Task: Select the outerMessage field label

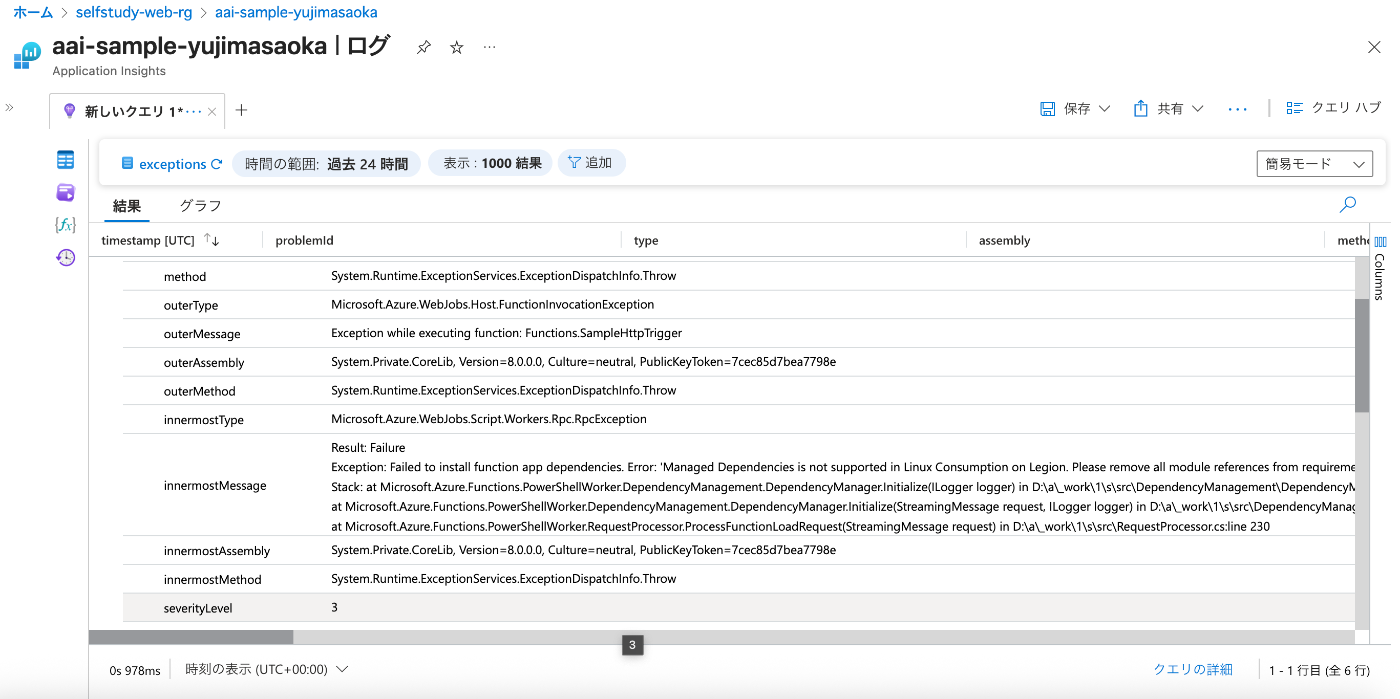Action: [x=202, y=334]
